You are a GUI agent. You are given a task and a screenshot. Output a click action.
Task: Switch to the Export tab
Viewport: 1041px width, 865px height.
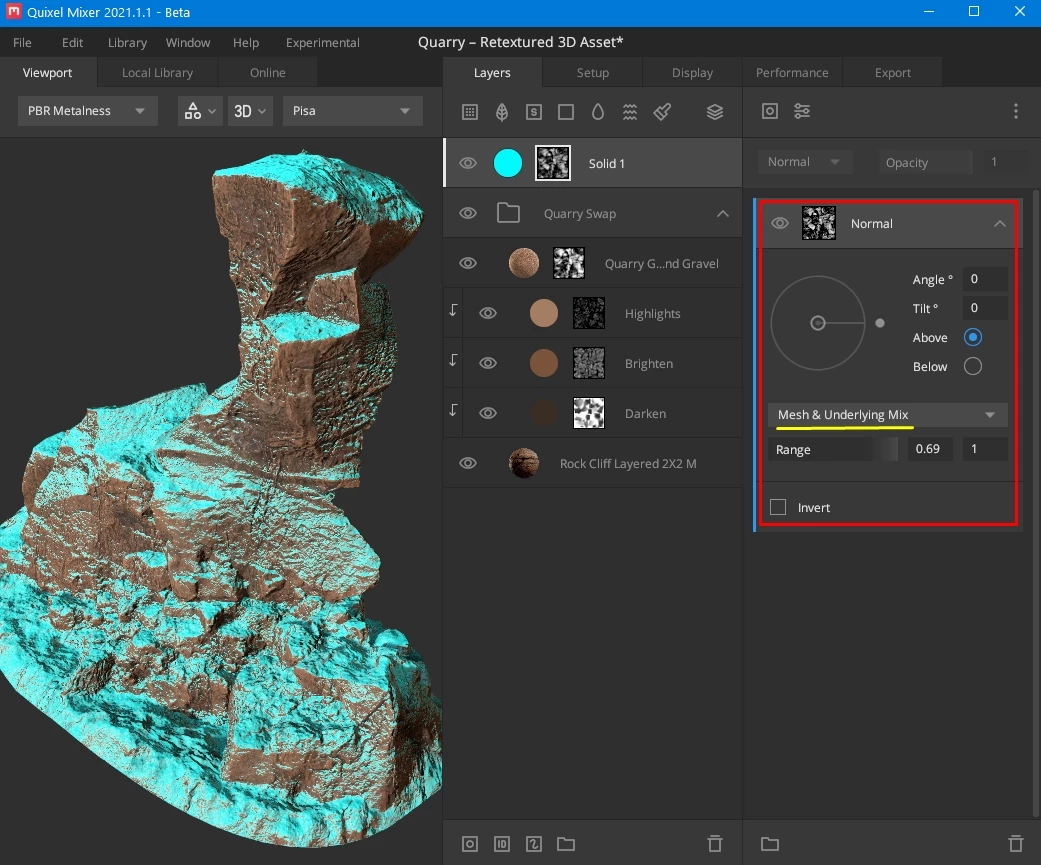point(892,72)
